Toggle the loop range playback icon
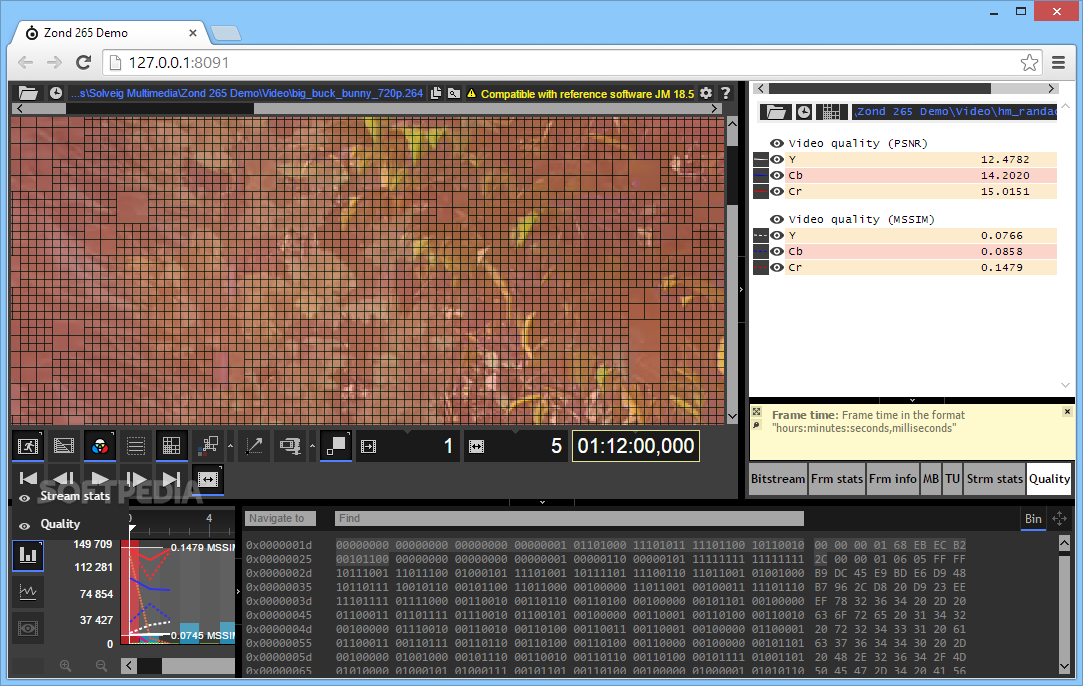Viewport: 1083px width, 686px height. [208, 479]
